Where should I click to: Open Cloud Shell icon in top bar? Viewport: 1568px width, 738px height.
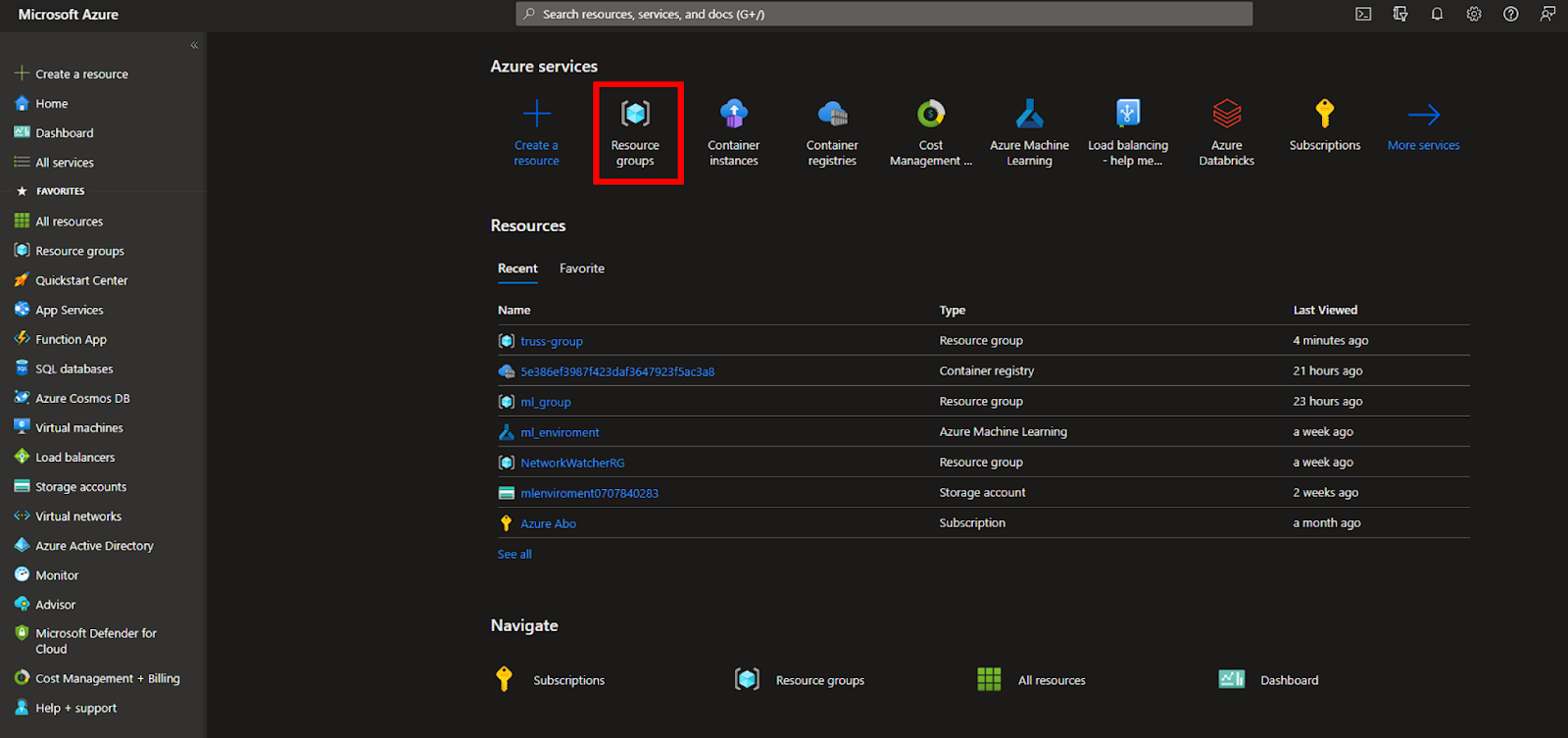(1363, 14)
